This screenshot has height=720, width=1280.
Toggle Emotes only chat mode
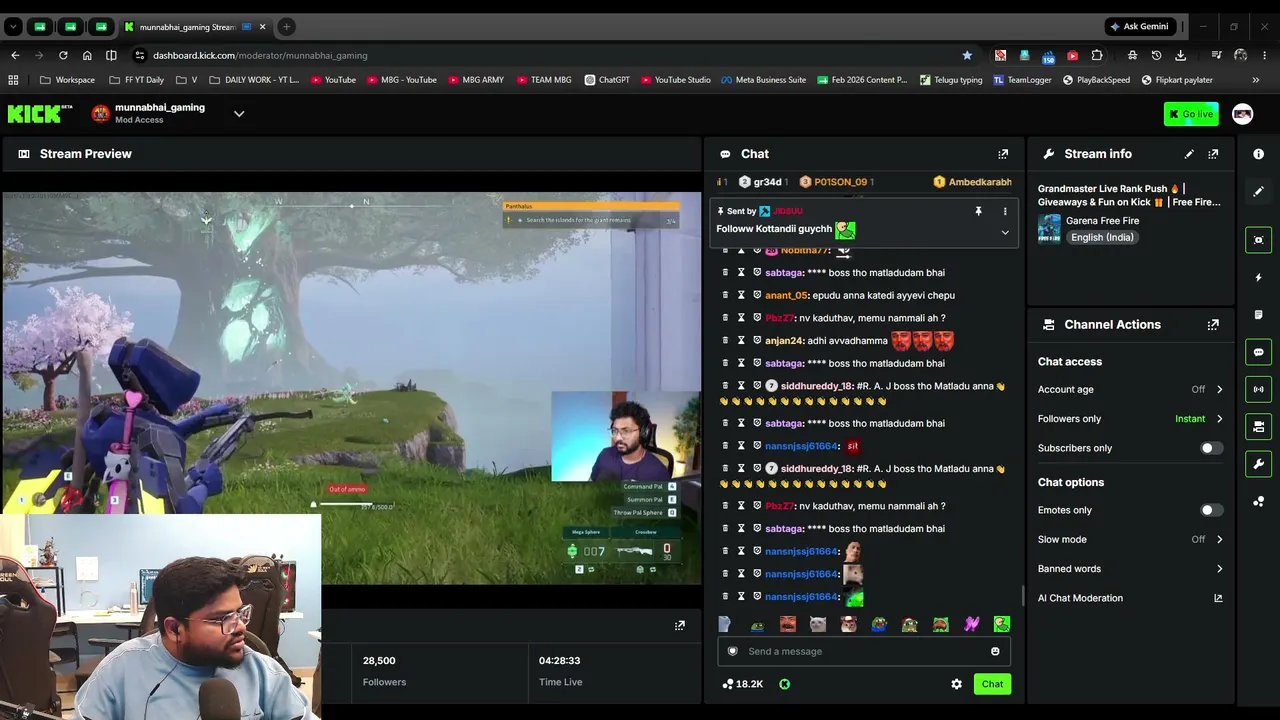pos(1211,510)
